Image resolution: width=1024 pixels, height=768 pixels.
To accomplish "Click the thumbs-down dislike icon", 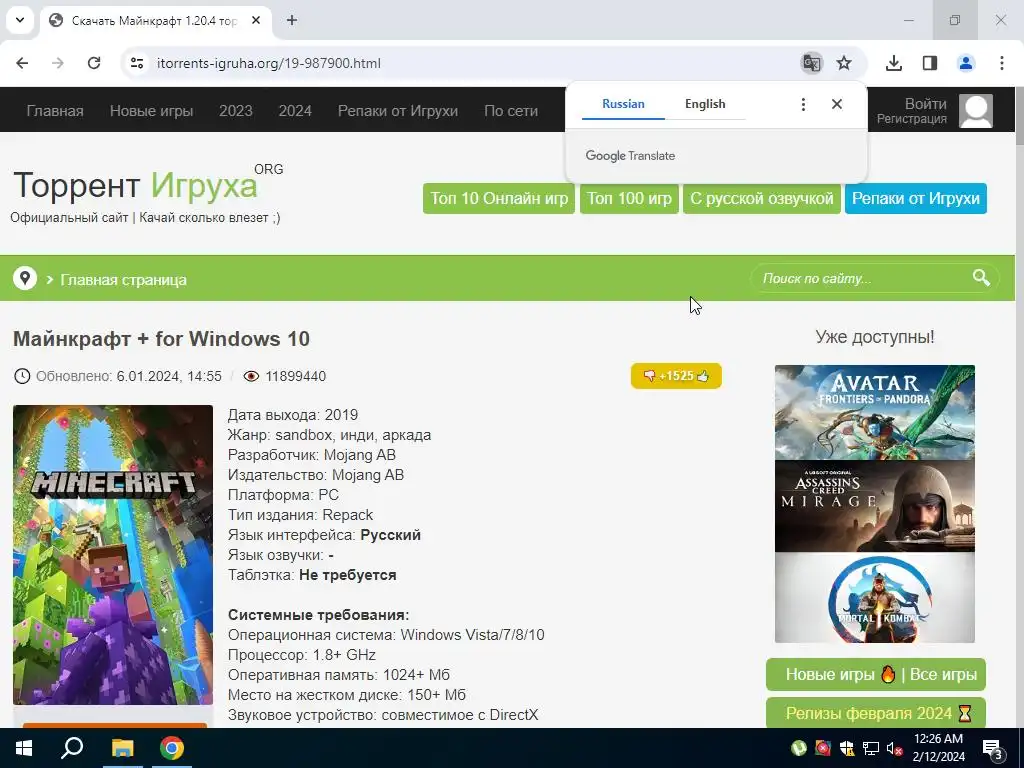I will coord(649,376).
